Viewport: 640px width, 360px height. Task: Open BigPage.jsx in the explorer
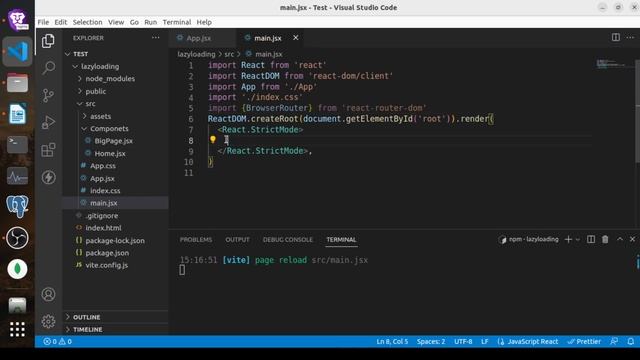[x=113, y=141]
